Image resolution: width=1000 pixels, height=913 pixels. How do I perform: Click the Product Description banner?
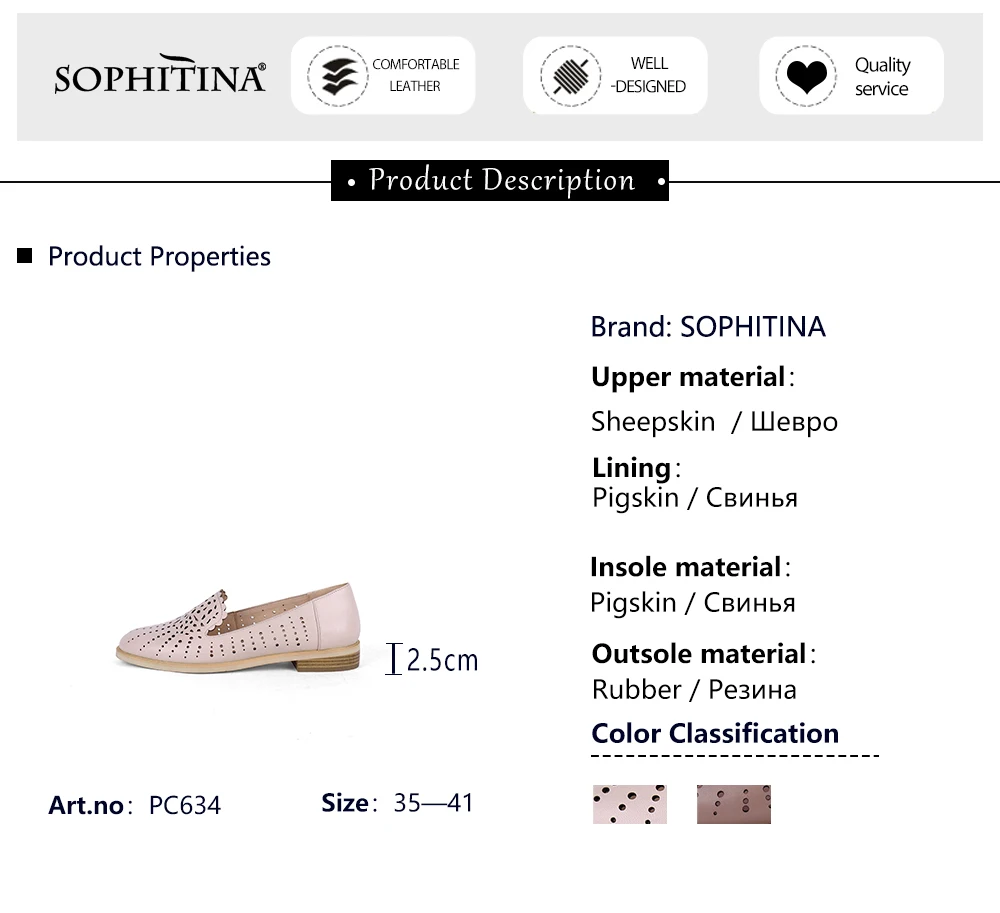pos(500,180)
